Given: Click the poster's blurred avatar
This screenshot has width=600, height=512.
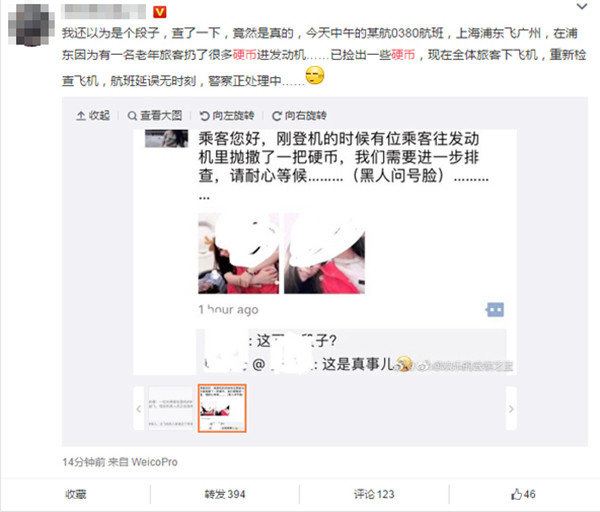Looking at the screenshot, I should [31, 25].
